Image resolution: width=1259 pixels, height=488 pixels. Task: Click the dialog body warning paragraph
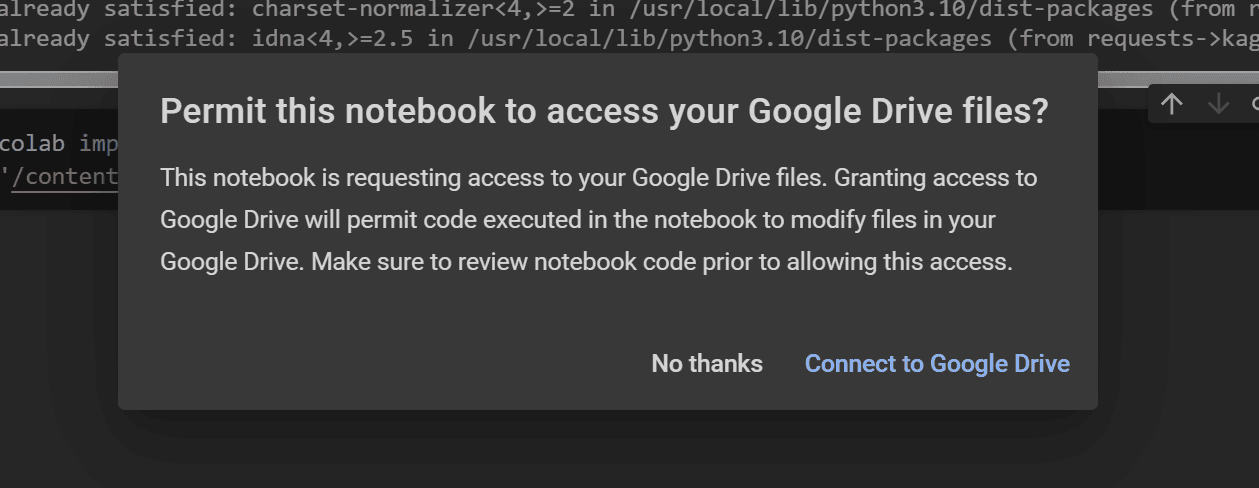point(599,220)
